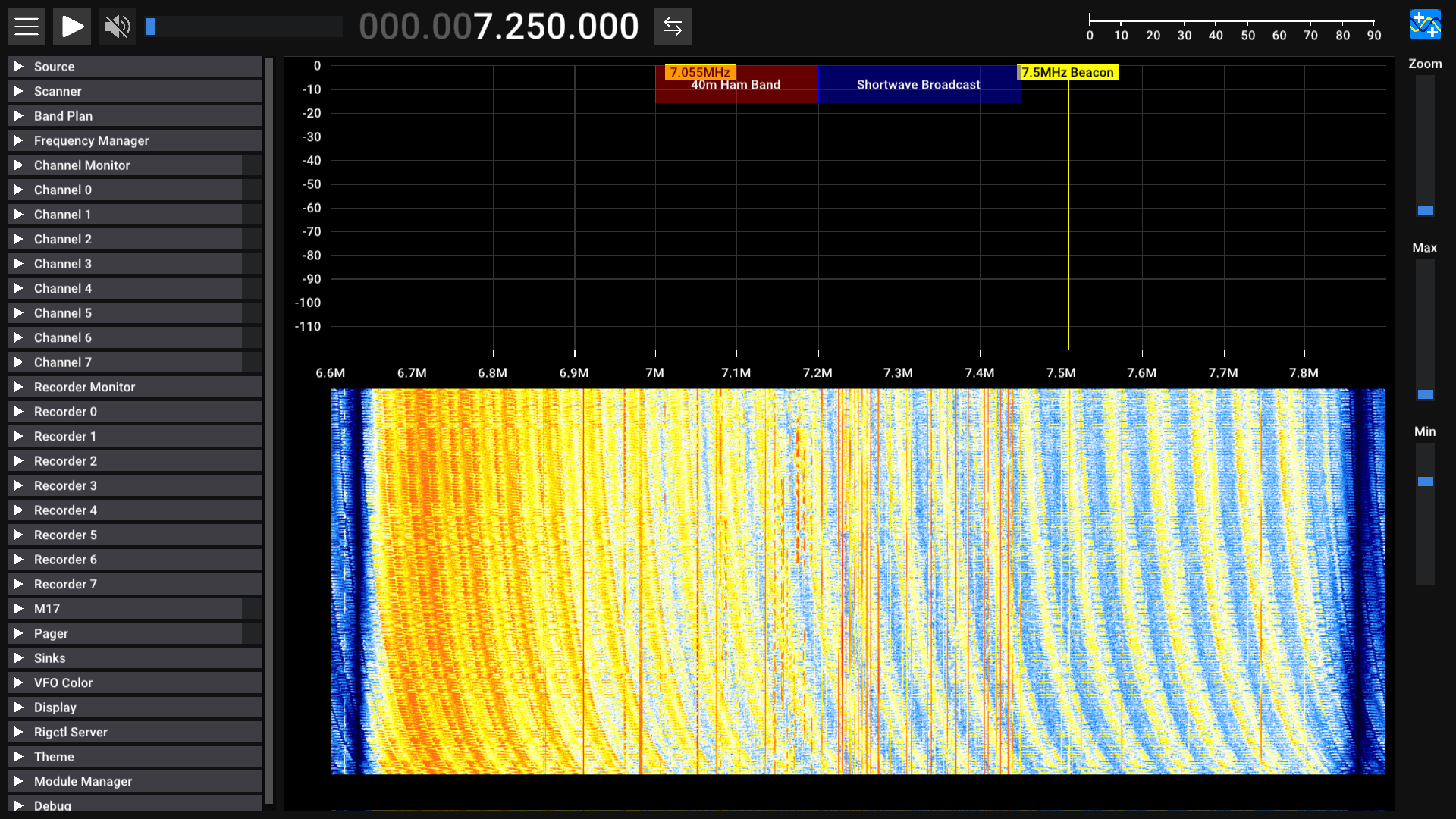Click the Recorder Monitor header
Image resolution: width=1456 pixels, height=819 pixels.
[84, 387]
